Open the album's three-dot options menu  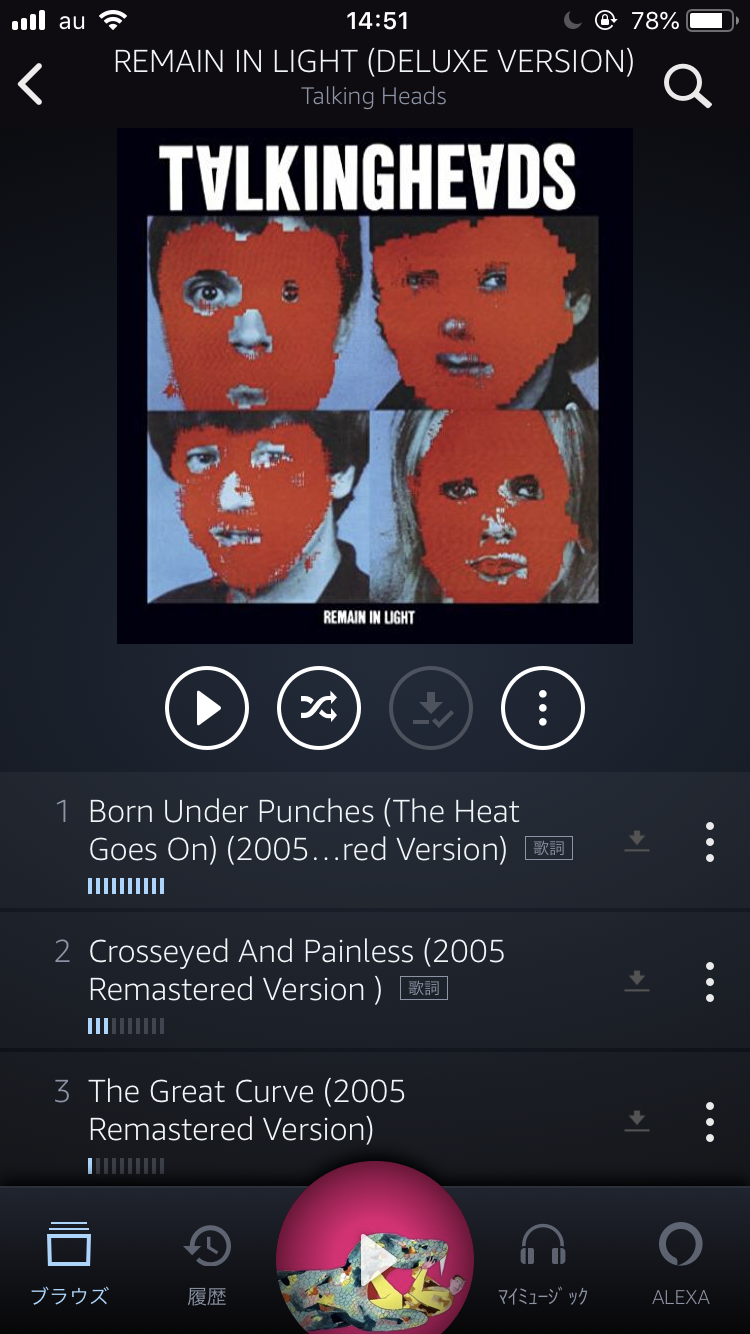click(x=543, y=708)
